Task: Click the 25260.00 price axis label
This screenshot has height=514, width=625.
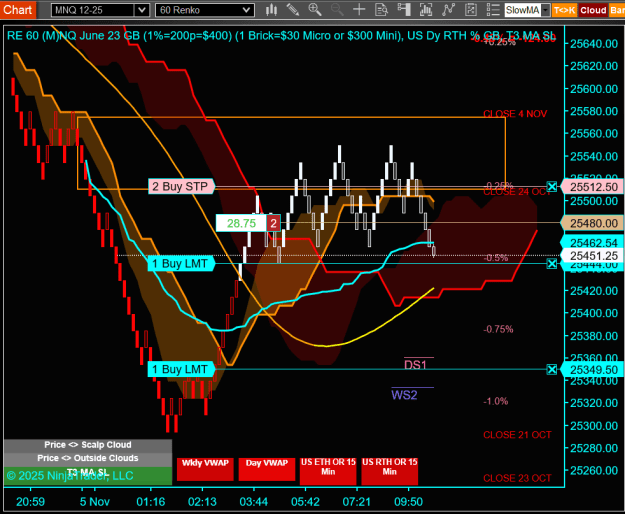Action: click(x=594, y=471)
